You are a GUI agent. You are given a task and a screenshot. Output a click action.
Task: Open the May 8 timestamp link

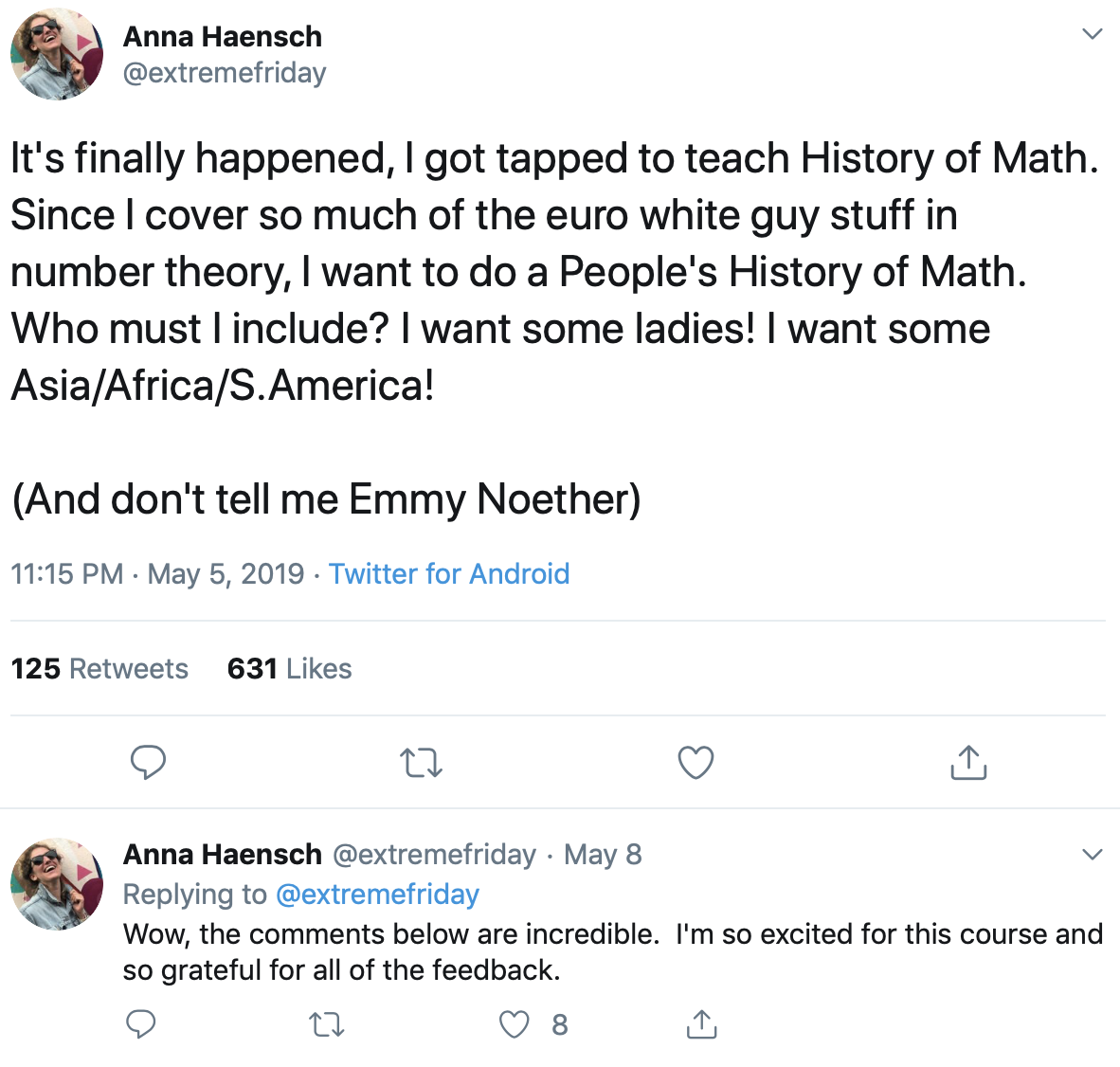[x=603, y=855]
